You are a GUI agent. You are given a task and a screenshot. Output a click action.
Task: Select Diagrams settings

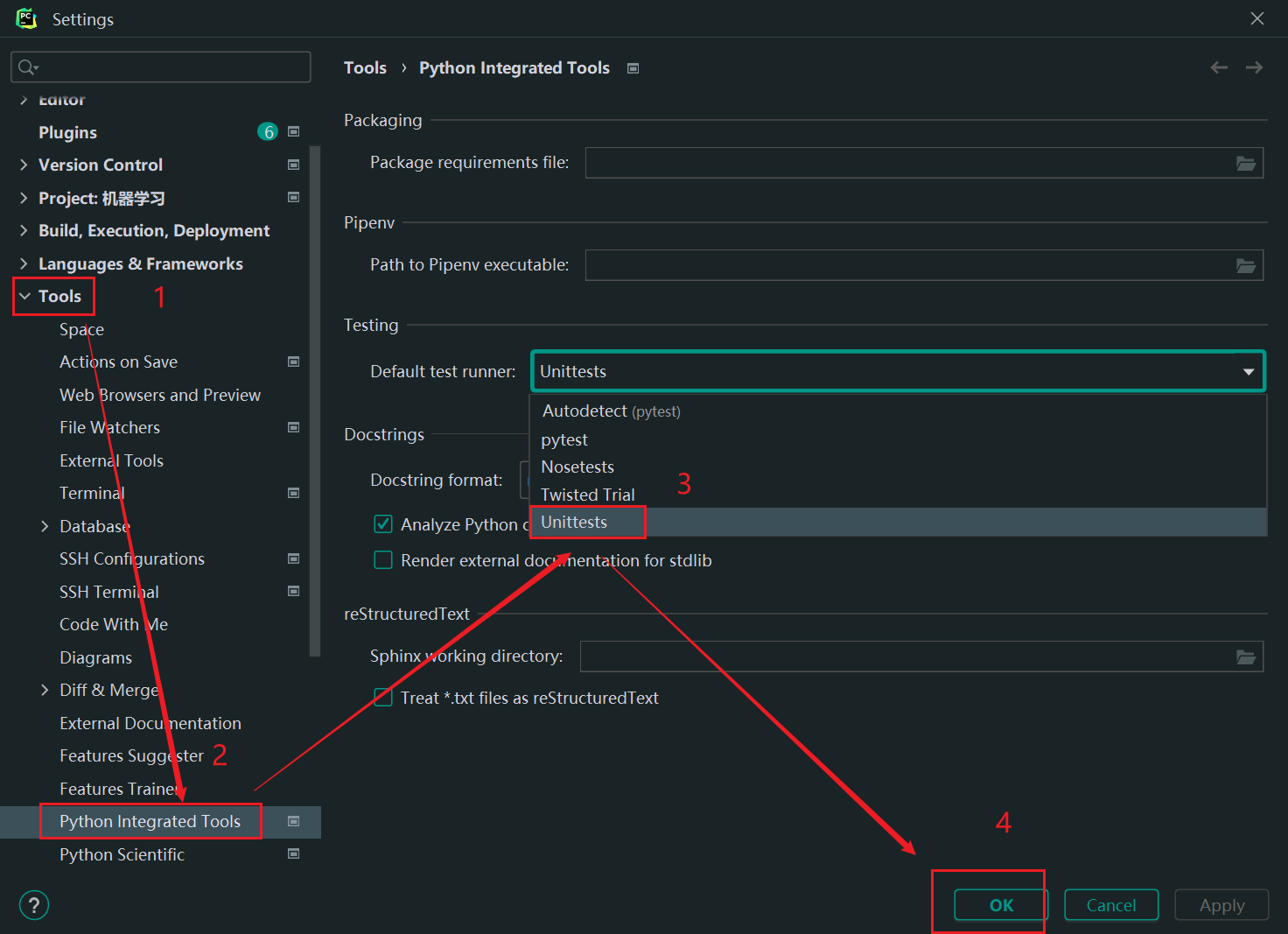[x=95, y=657]
